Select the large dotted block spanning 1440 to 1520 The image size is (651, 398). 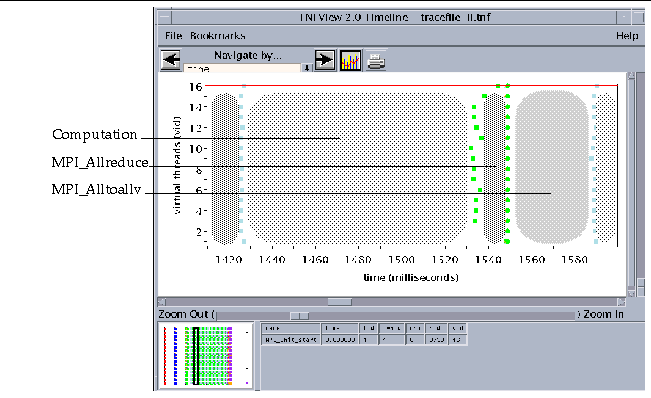[x=357, y=168]
